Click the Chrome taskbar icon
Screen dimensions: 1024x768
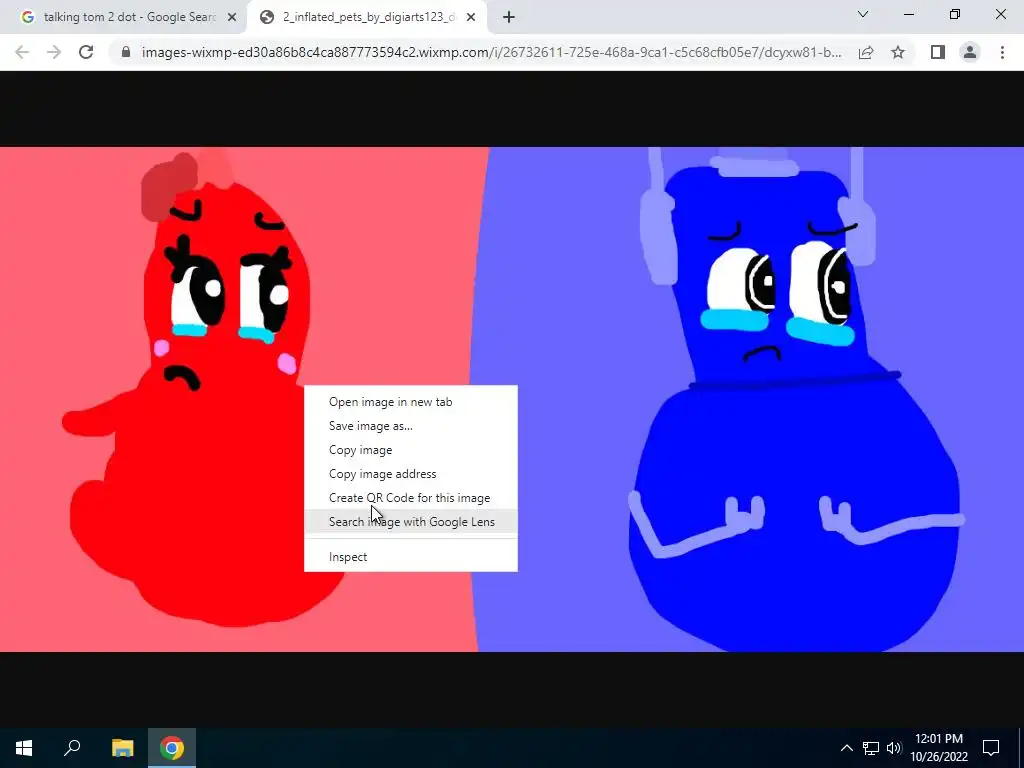172,748
